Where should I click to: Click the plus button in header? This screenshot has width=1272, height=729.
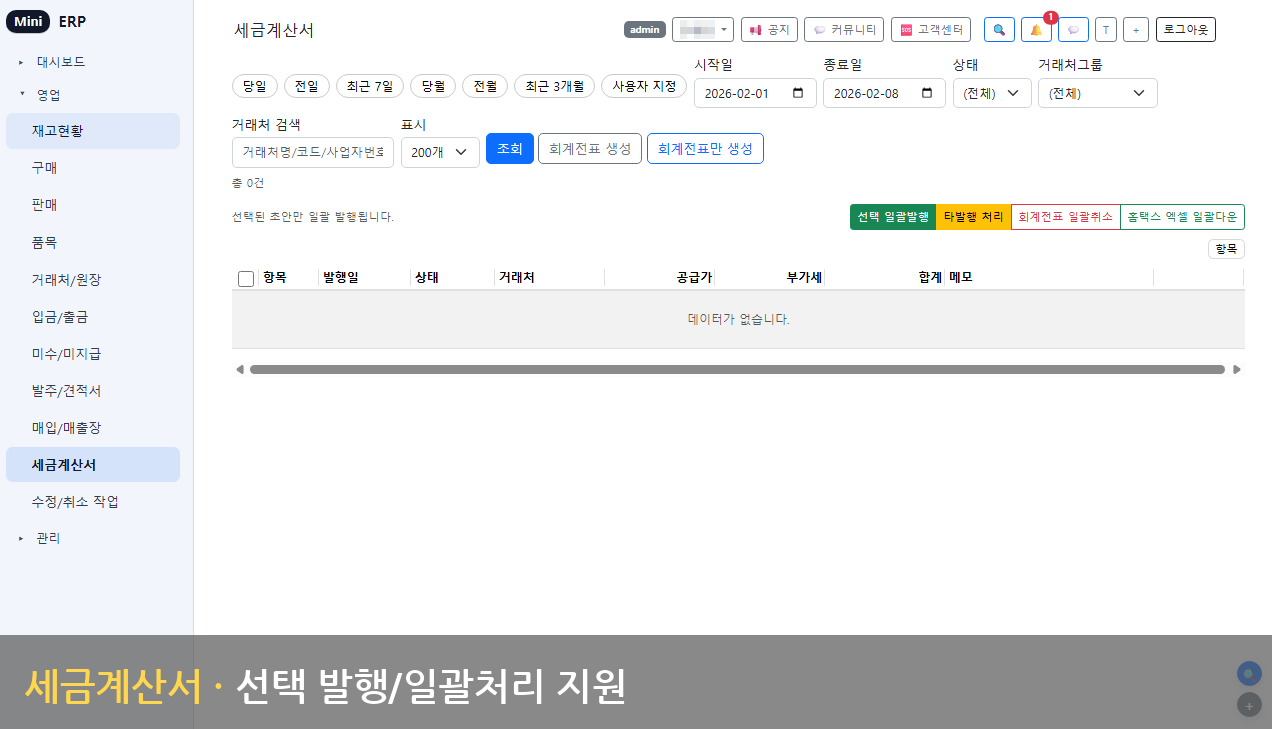coord(1136,30)
